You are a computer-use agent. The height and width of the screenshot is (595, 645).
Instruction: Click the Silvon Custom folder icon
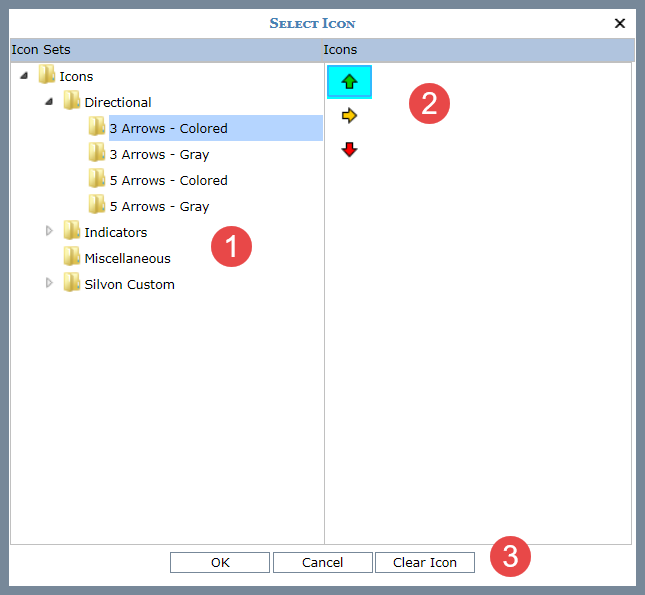tap(72, 283)
